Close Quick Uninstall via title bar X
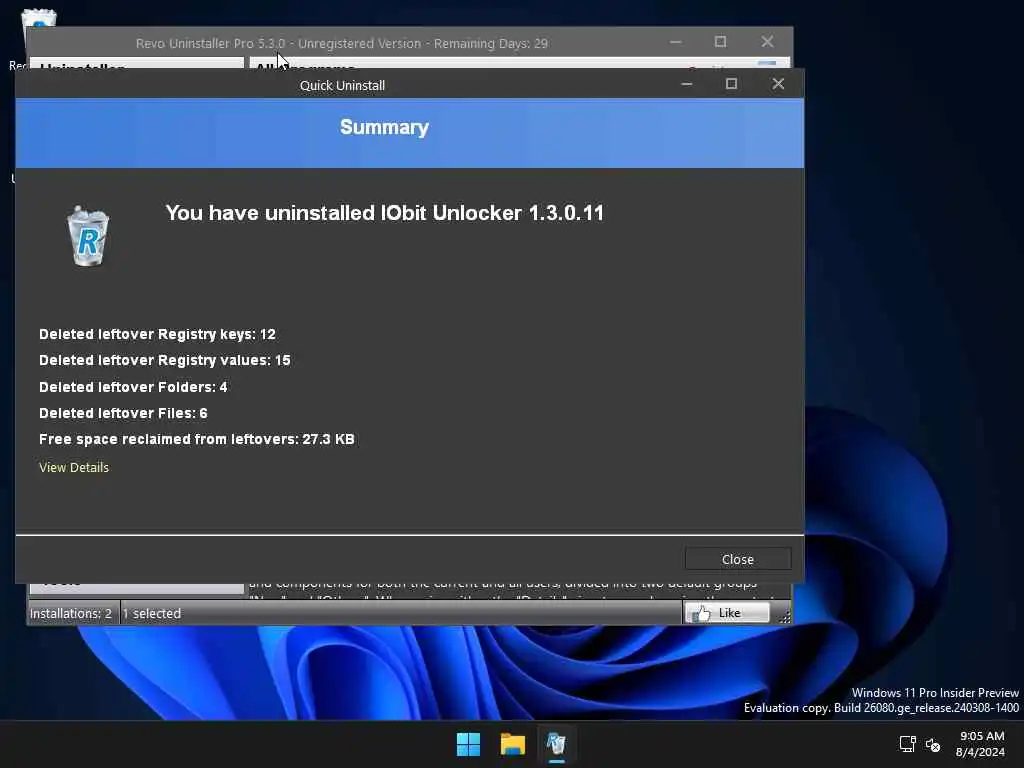Image resolution: width=1024 pixels, height=768 pixels. [x=778, y=84]
